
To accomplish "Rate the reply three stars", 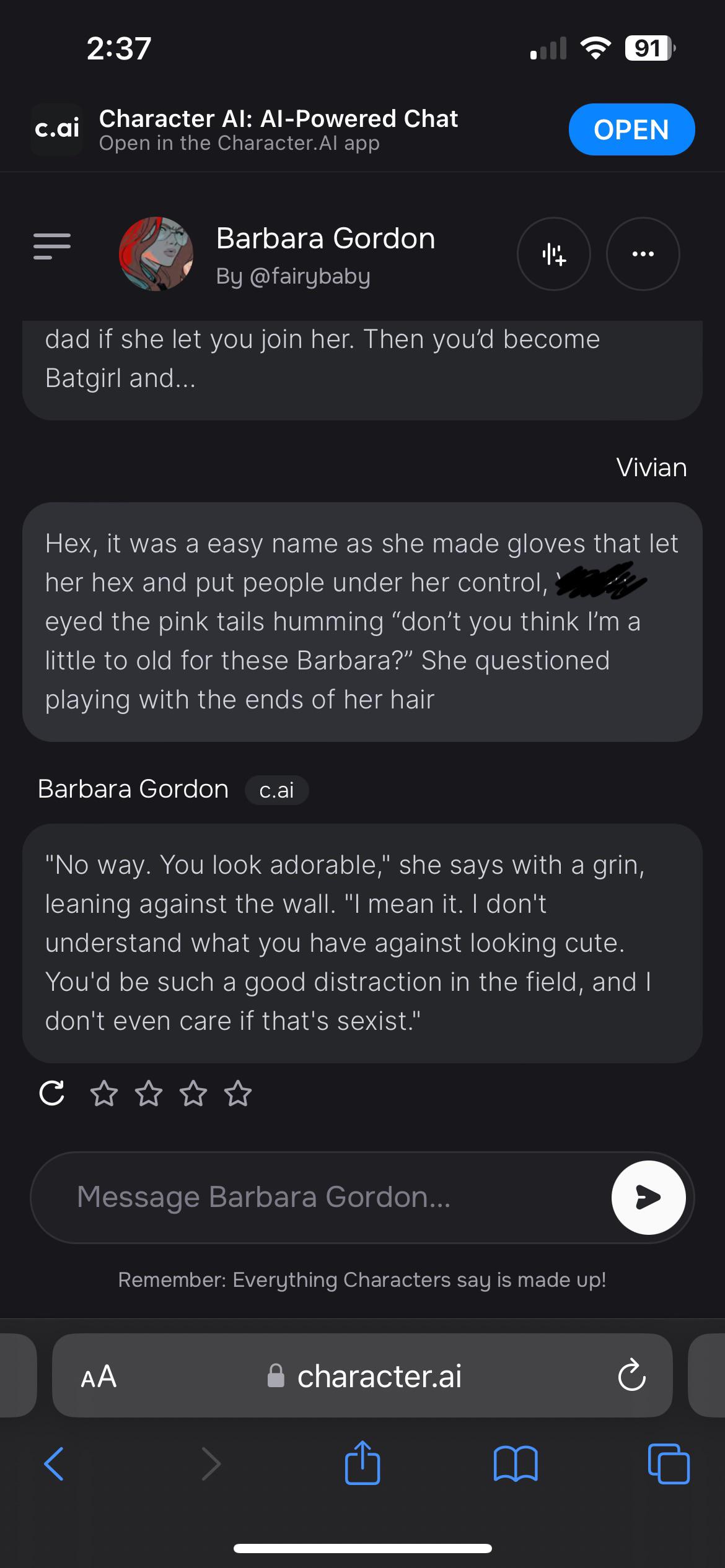I will pyautogui.click(x=193, y=1094).
